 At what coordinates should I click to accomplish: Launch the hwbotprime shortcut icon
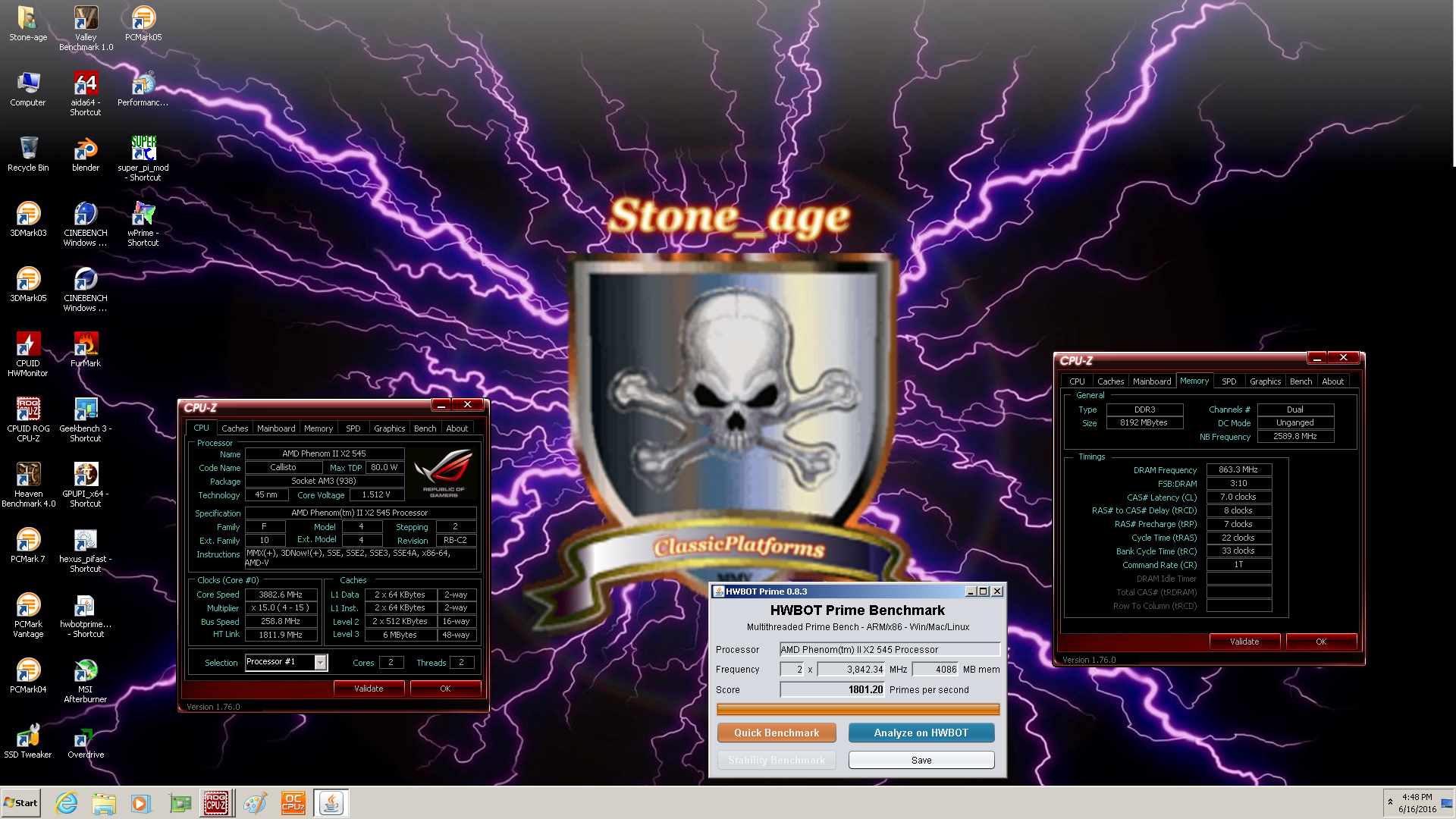coord(86,615)
